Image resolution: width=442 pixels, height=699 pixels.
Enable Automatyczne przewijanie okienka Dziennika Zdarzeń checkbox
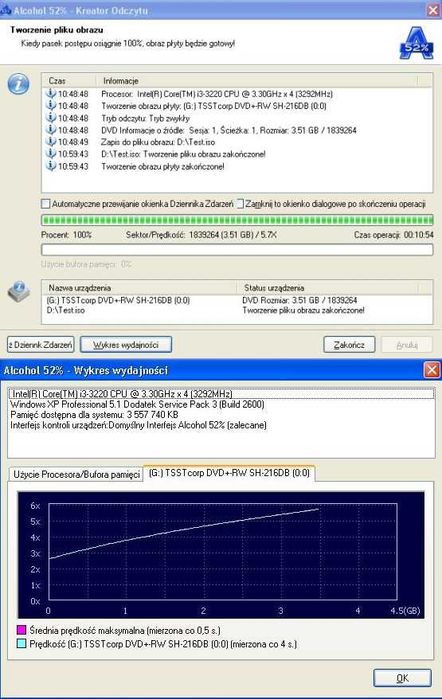(x=45, y=204)
